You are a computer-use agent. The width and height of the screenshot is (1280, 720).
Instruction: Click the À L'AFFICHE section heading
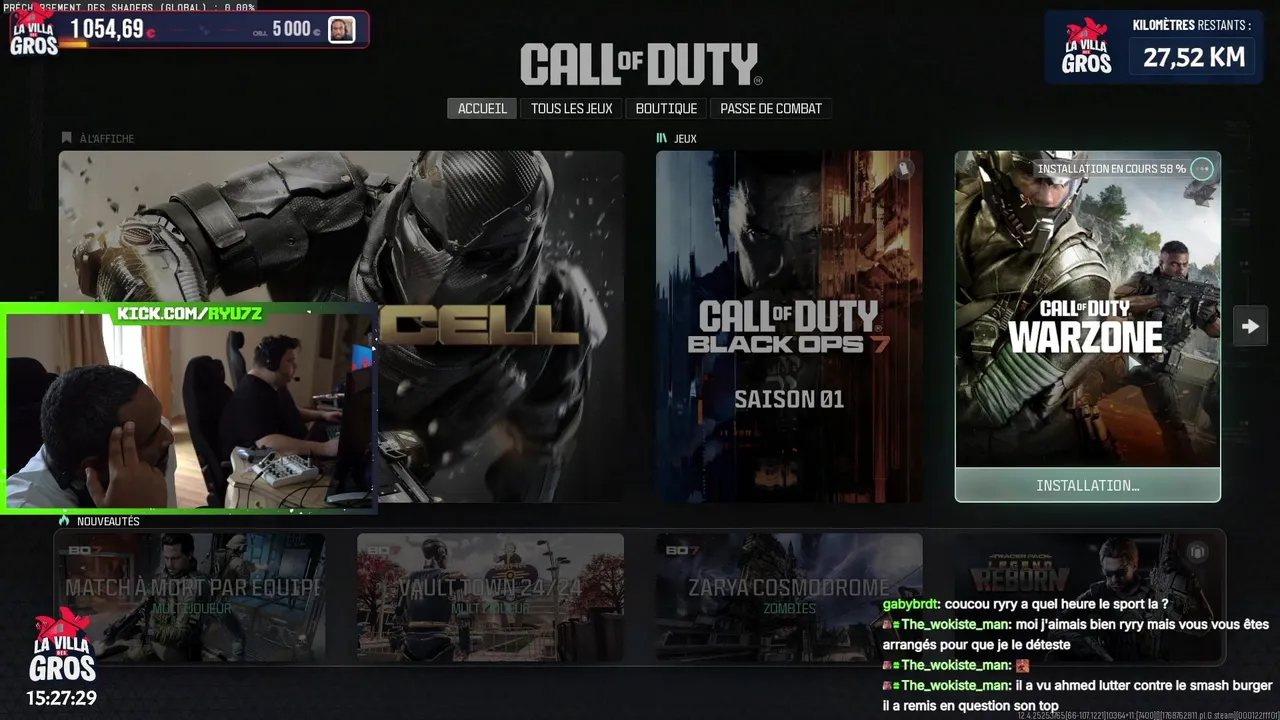107,138
